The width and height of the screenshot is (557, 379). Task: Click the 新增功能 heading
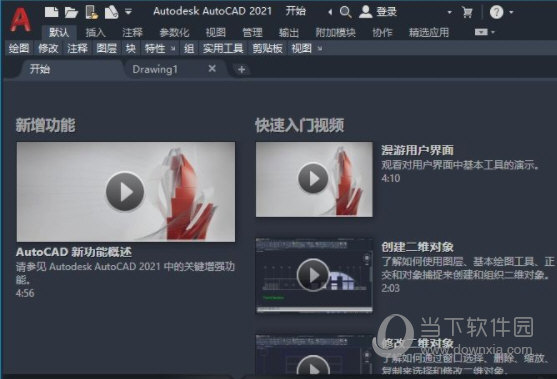click(45, 125)
